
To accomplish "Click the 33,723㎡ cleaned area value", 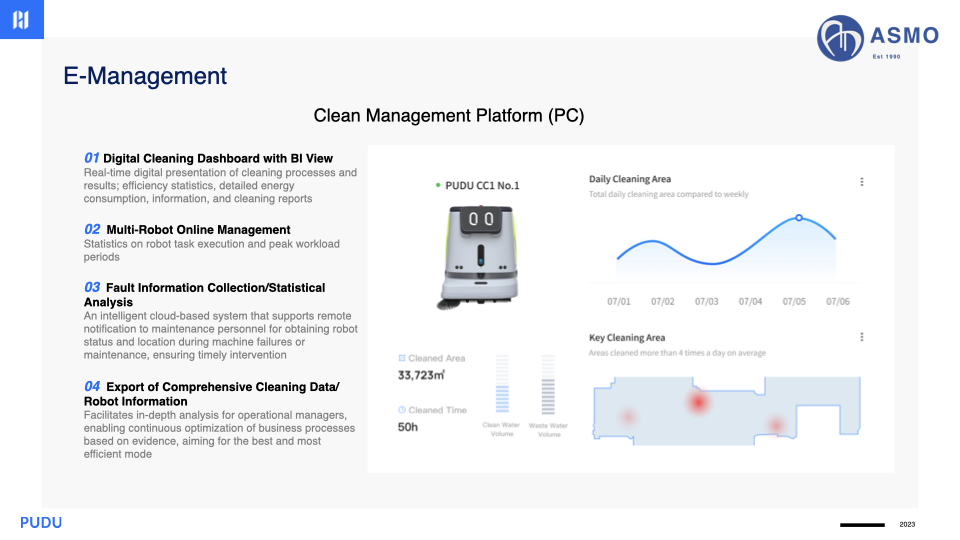I will point(421,375).
